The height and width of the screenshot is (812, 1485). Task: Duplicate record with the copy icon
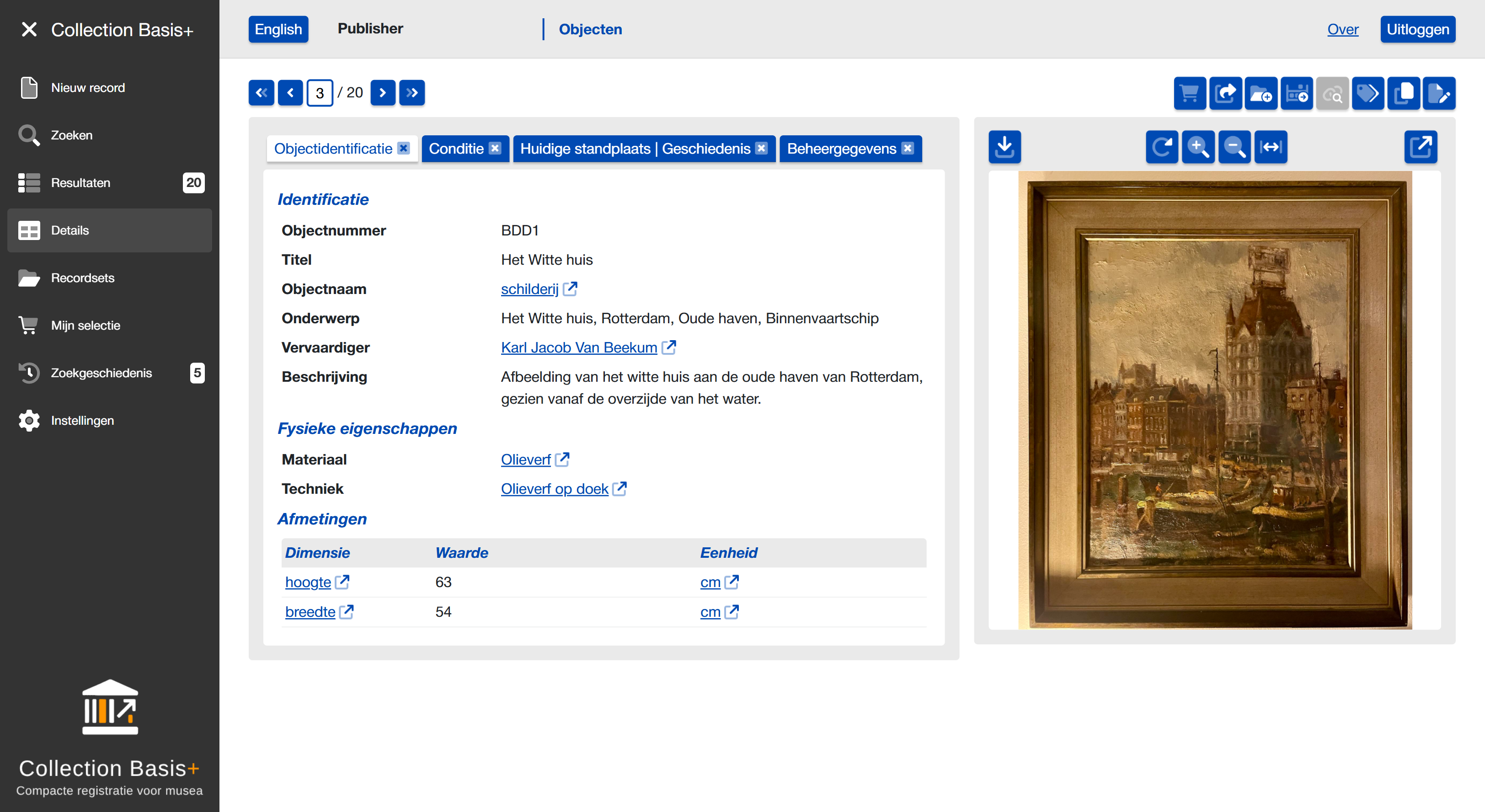tap(1403, 93)
